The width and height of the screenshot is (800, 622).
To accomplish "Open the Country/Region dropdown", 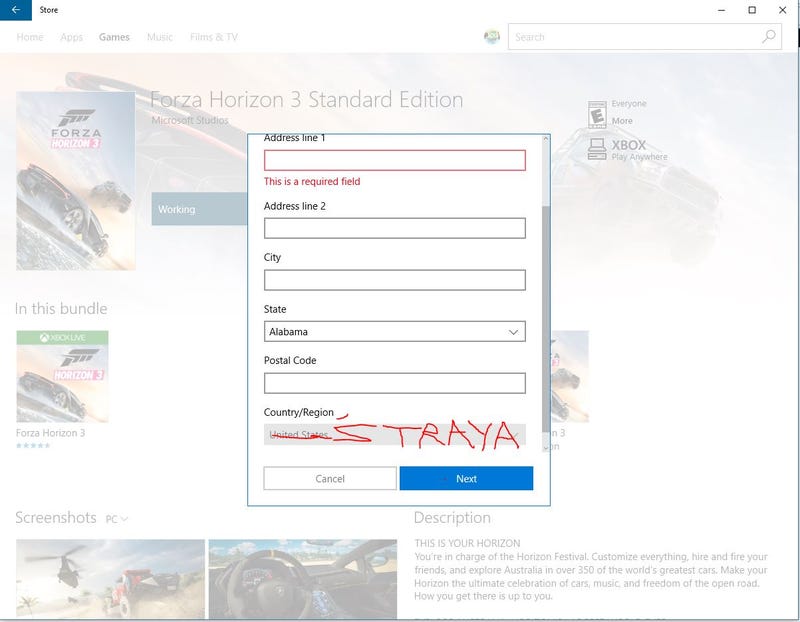I will click(x=394, y=435).
